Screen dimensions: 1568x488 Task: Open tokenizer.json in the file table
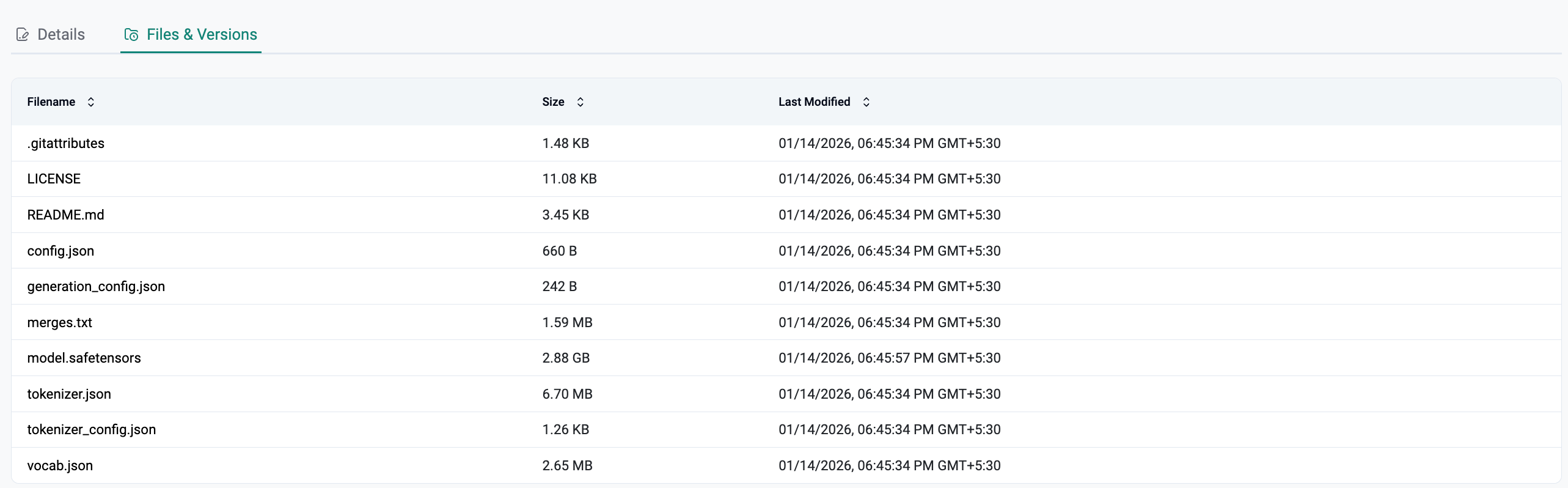[x=69, y=394]
